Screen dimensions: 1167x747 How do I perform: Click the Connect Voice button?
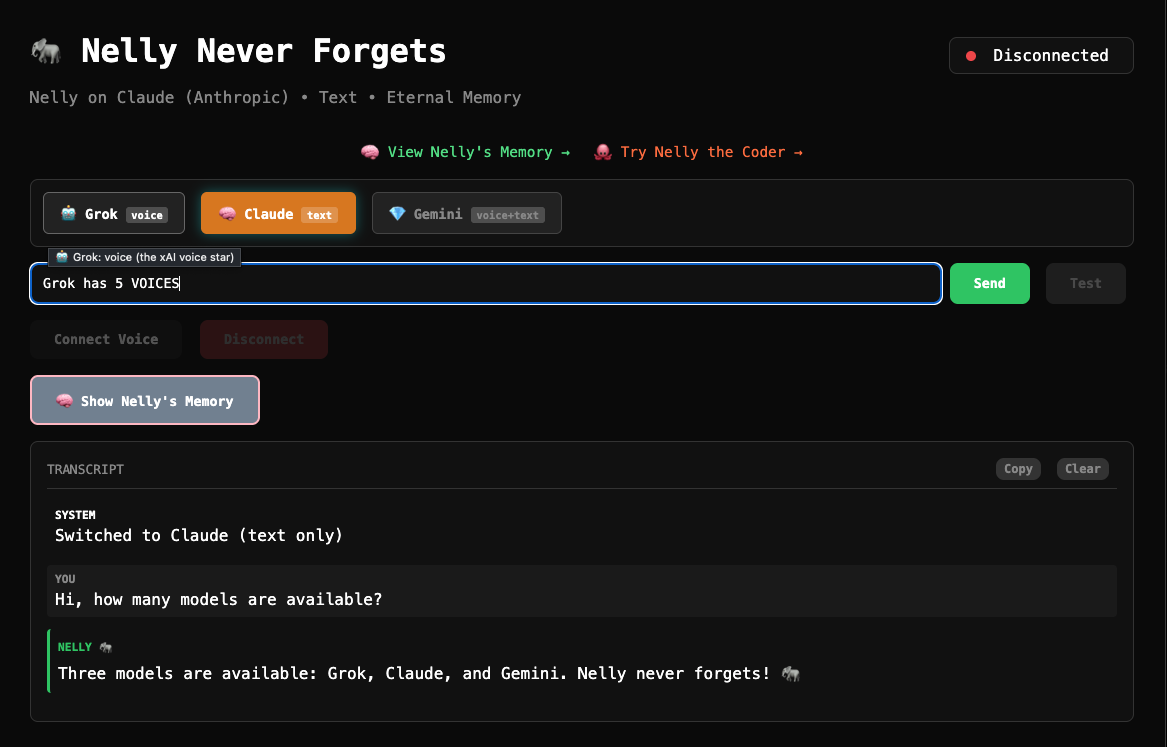[106, 339]
